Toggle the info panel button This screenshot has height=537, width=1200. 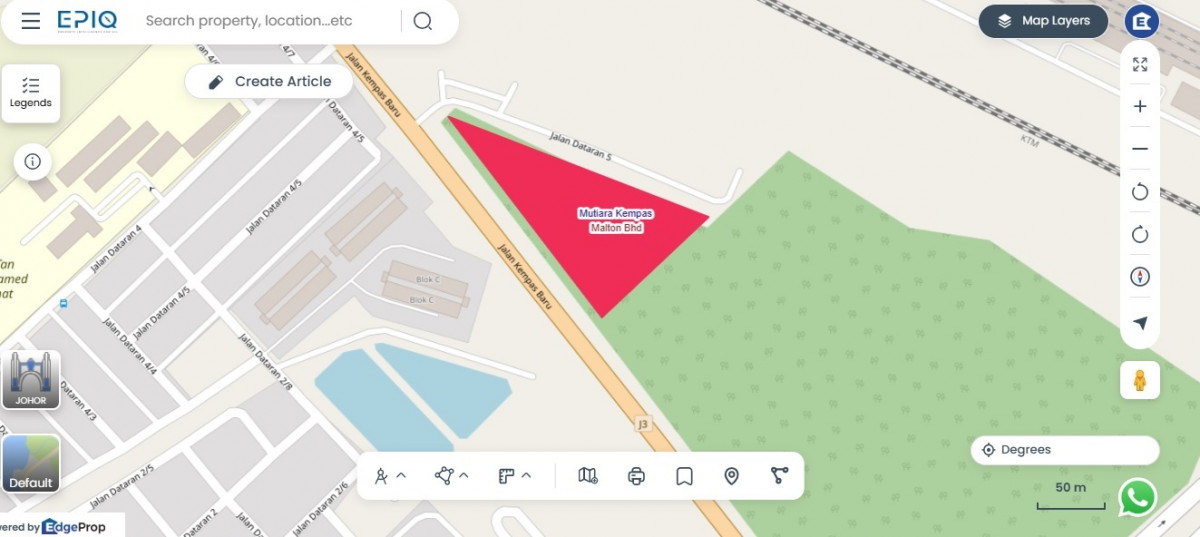pyautogui.click(x=32, y=161)
